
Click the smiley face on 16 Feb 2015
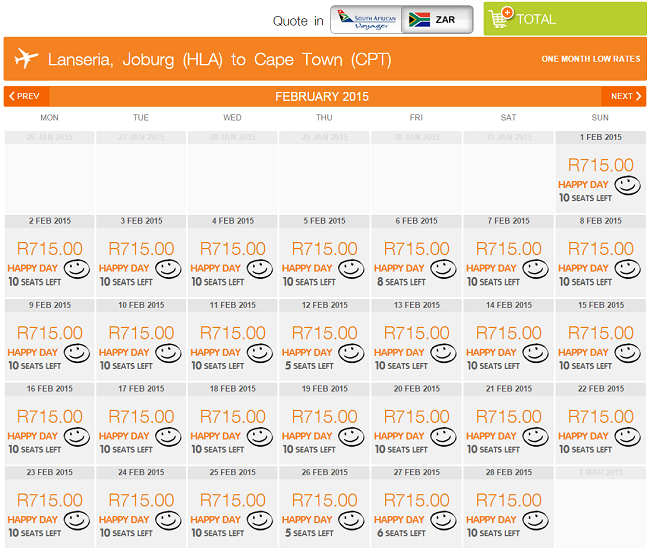[77, 437]
